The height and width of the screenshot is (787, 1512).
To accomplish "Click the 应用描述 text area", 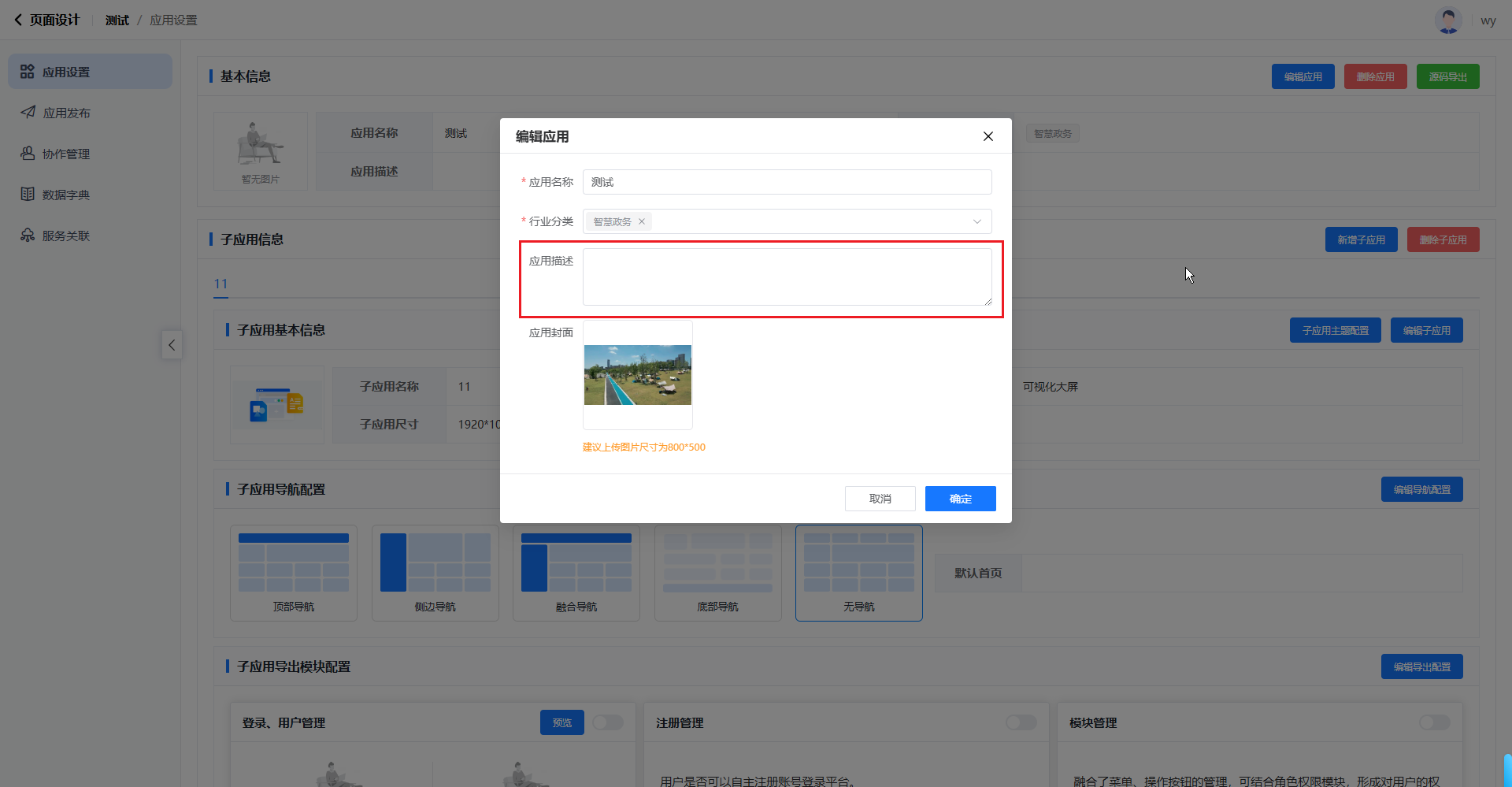I will [x=787, y=277].
